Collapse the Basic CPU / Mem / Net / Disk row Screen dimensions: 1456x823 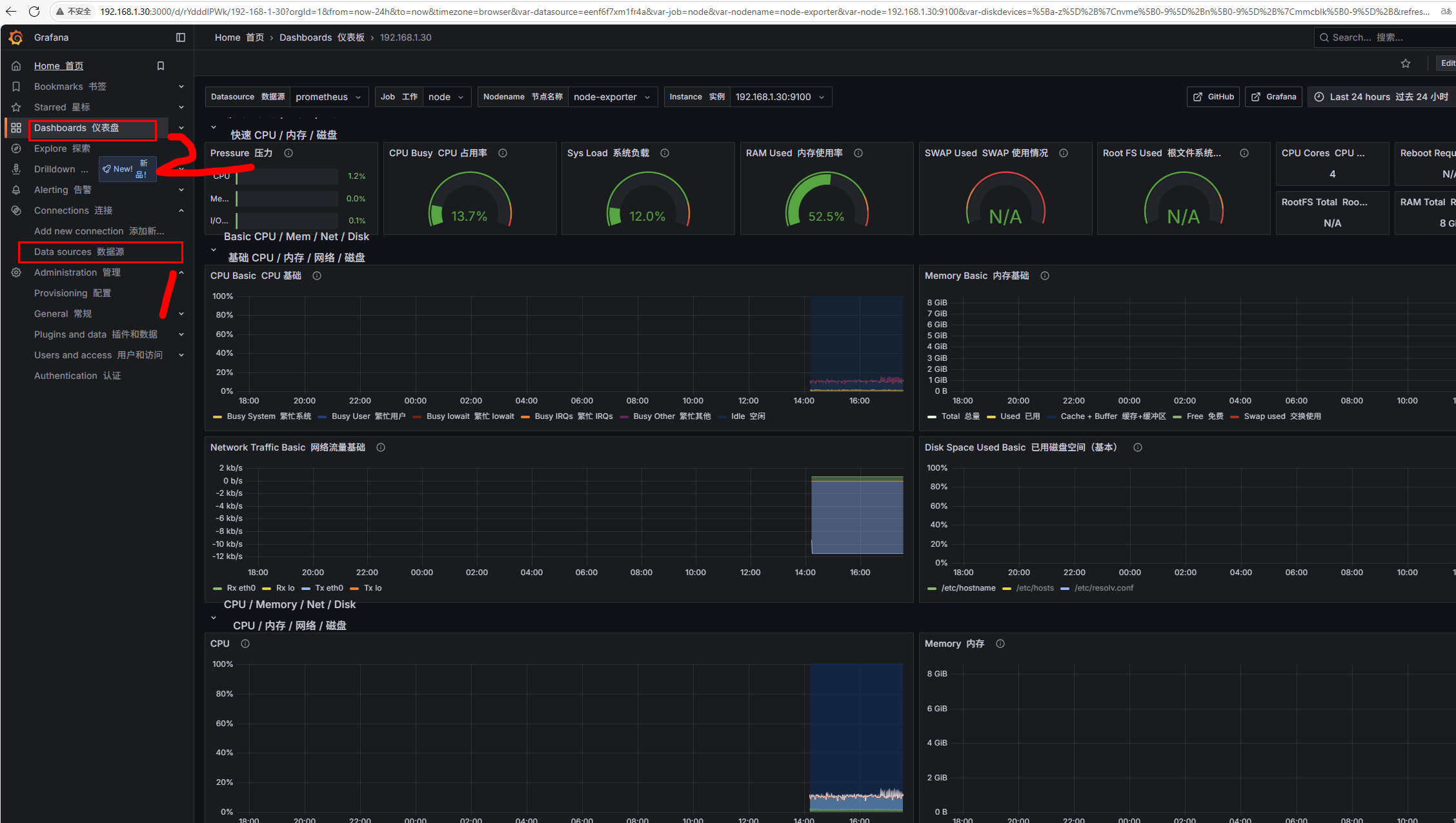point(214,250)
